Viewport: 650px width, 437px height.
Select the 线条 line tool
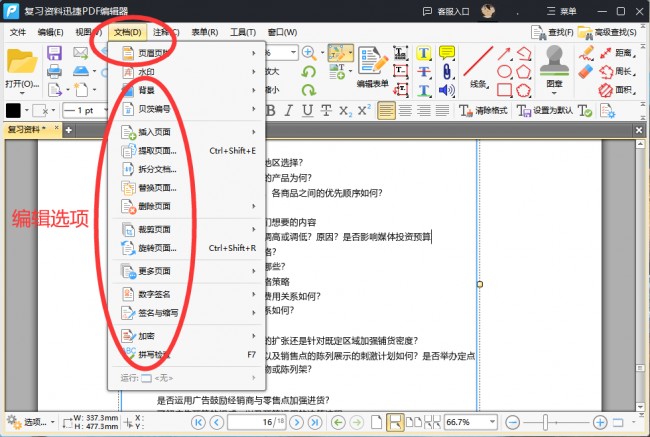tap(478, 66)
